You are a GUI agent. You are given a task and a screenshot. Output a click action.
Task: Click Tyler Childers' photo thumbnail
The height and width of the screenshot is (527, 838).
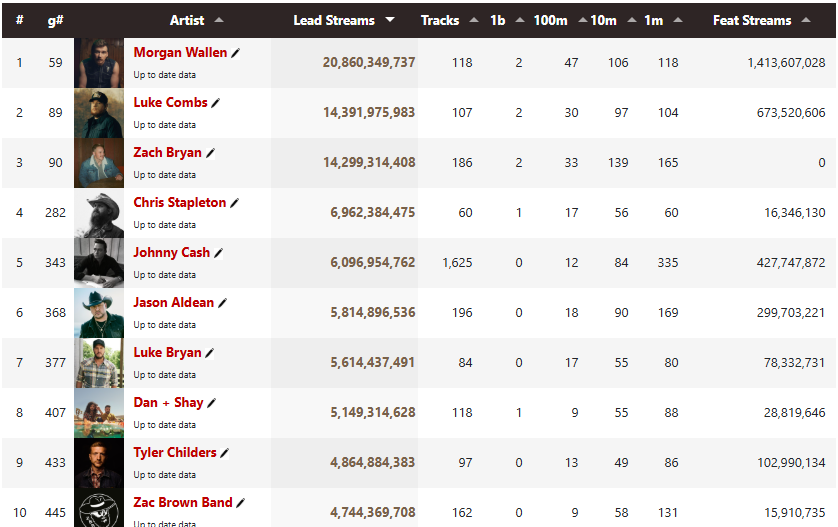(x=99, y=462)
